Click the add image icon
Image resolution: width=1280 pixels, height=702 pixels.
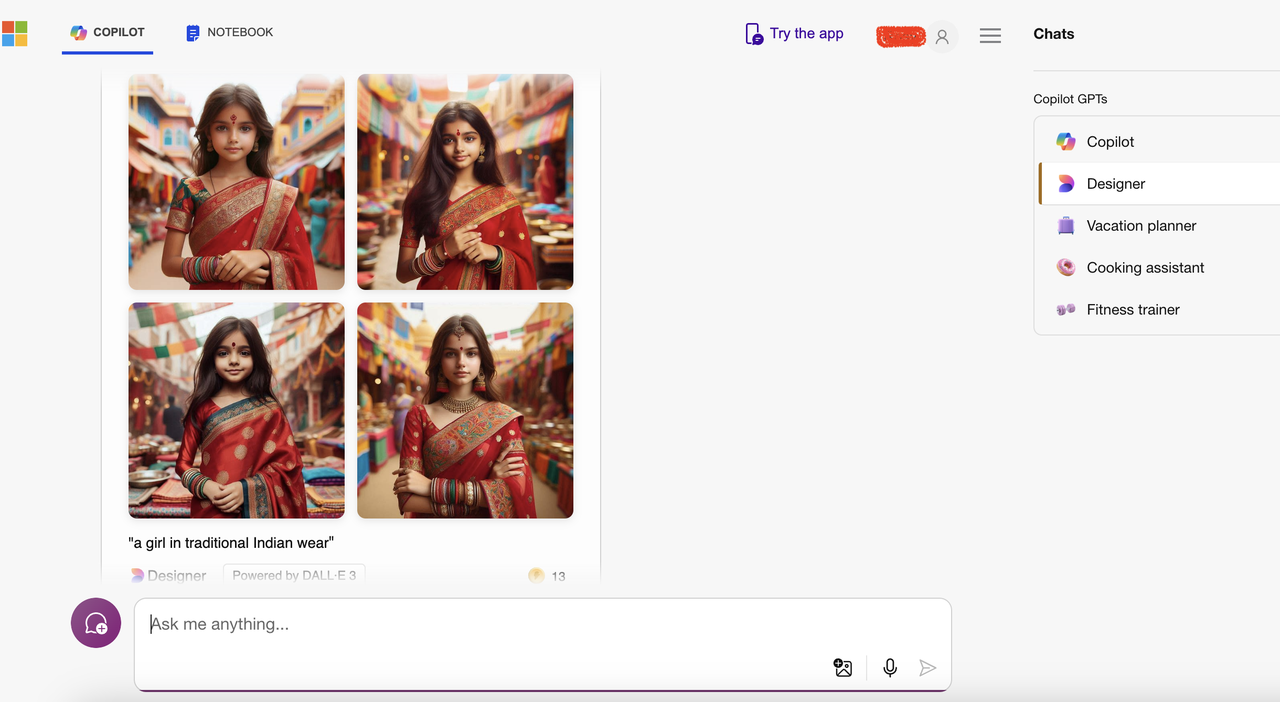(x=843, y=668)
